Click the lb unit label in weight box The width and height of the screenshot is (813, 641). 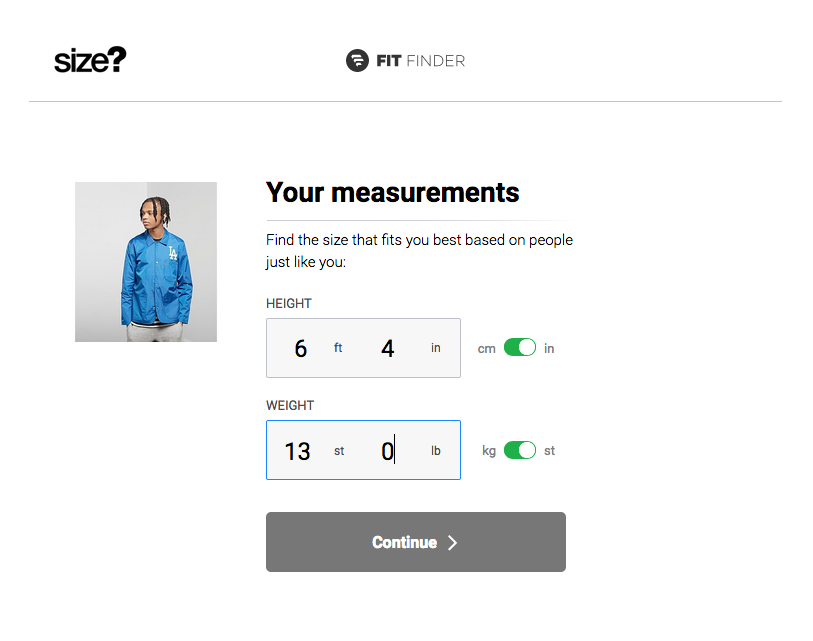click(x=436, y=451)
